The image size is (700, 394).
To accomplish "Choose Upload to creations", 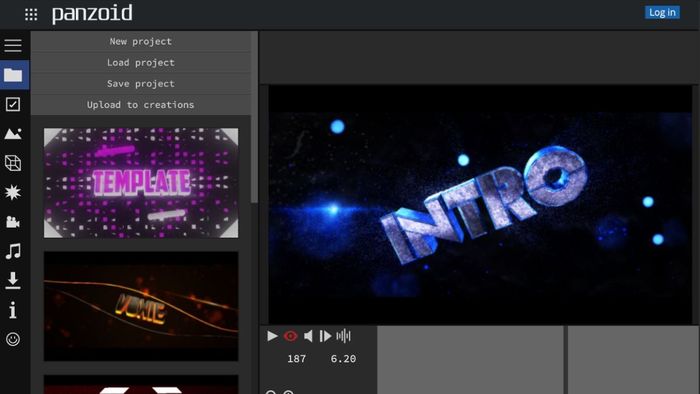I will point(141,104).
